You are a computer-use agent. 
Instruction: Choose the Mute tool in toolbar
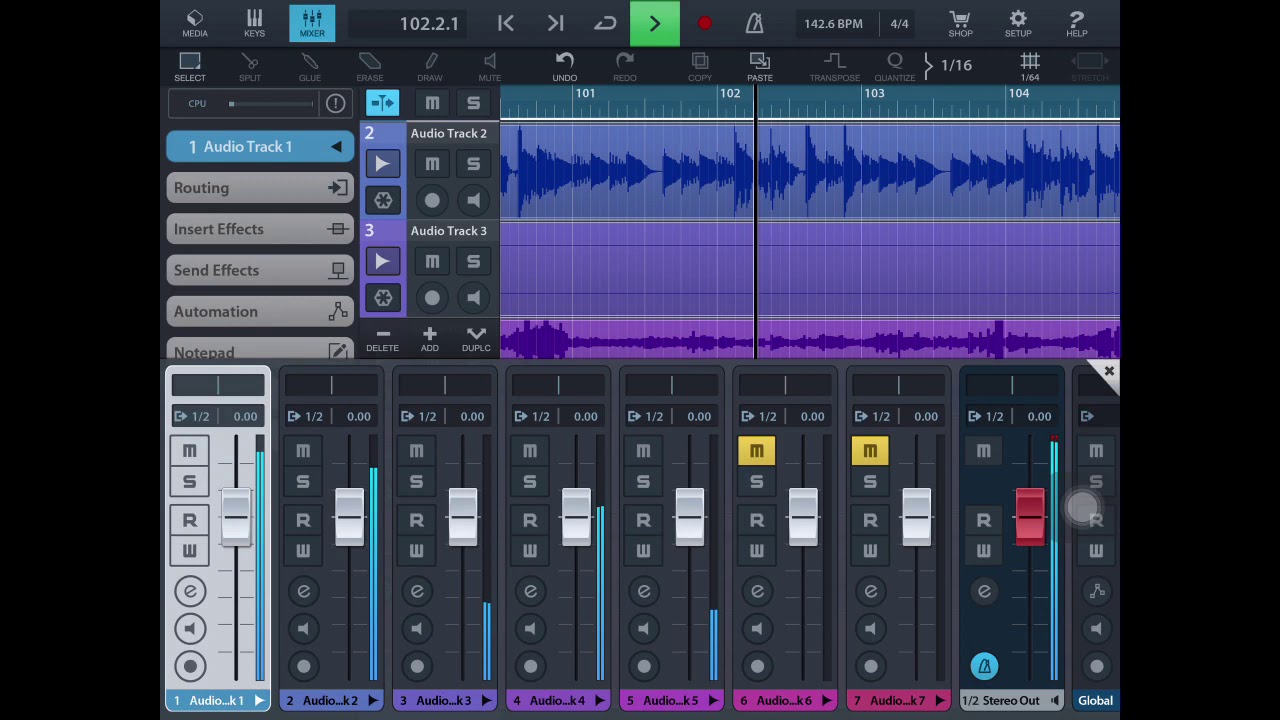(490, 67)
